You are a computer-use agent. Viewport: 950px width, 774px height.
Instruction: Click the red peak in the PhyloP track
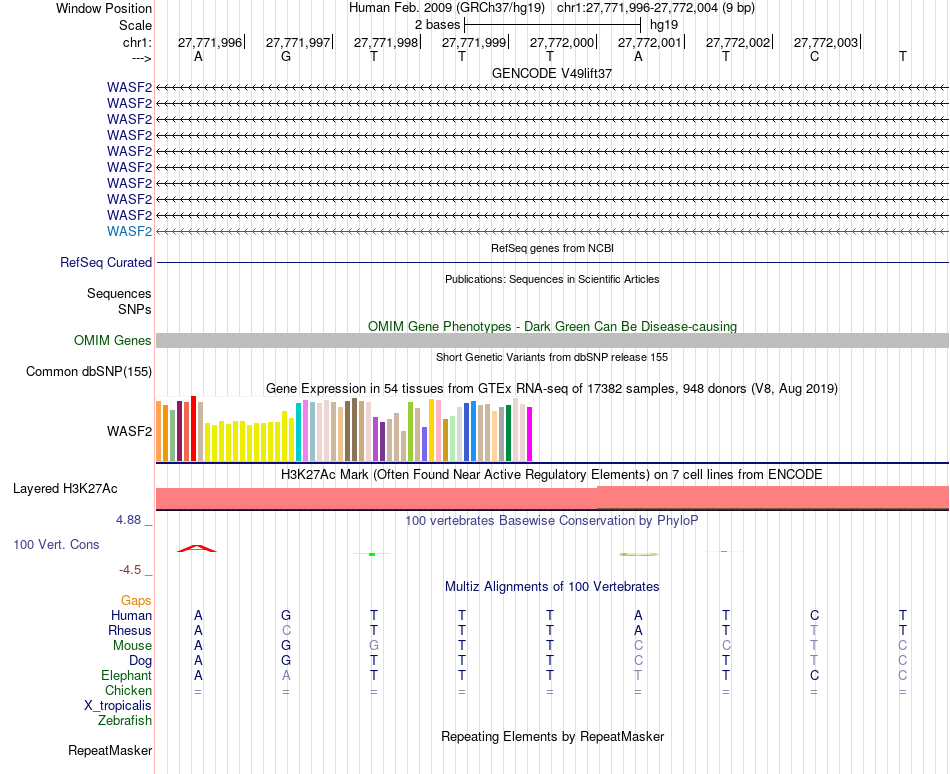pyautogui.click(x=196, y=549)
